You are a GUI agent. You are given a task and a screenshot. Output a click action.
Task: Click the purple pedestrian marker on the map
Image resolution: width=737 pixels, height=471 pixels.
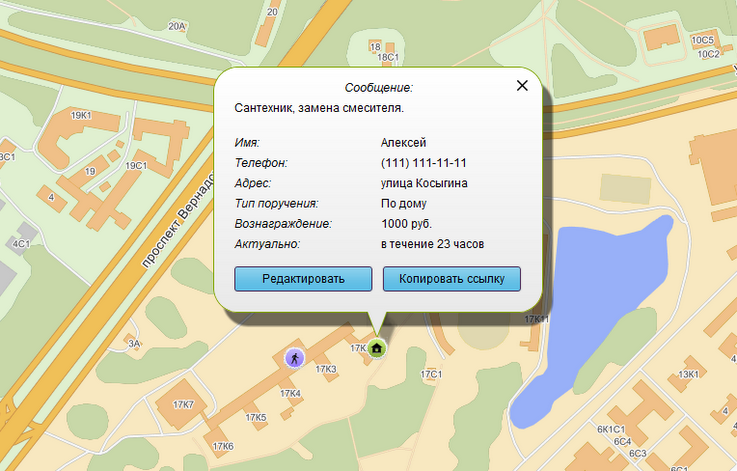point(295,359)
